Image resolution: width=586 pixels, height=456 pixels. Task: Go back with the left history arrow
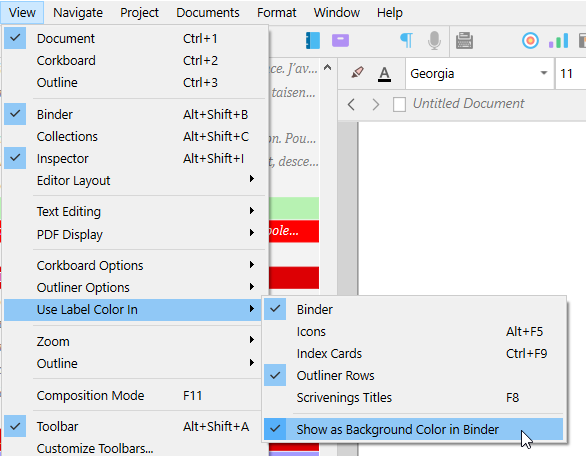click(x=351, y=104)
